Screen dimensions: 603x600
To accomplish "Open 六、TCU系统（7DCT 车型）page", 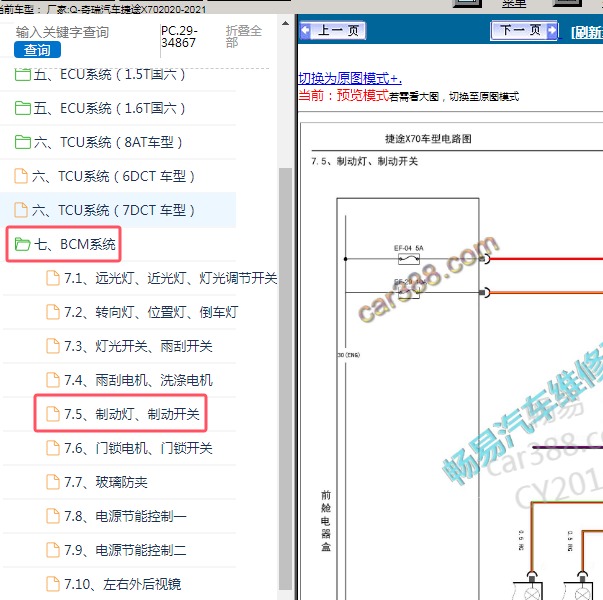I will pos(113,210).
